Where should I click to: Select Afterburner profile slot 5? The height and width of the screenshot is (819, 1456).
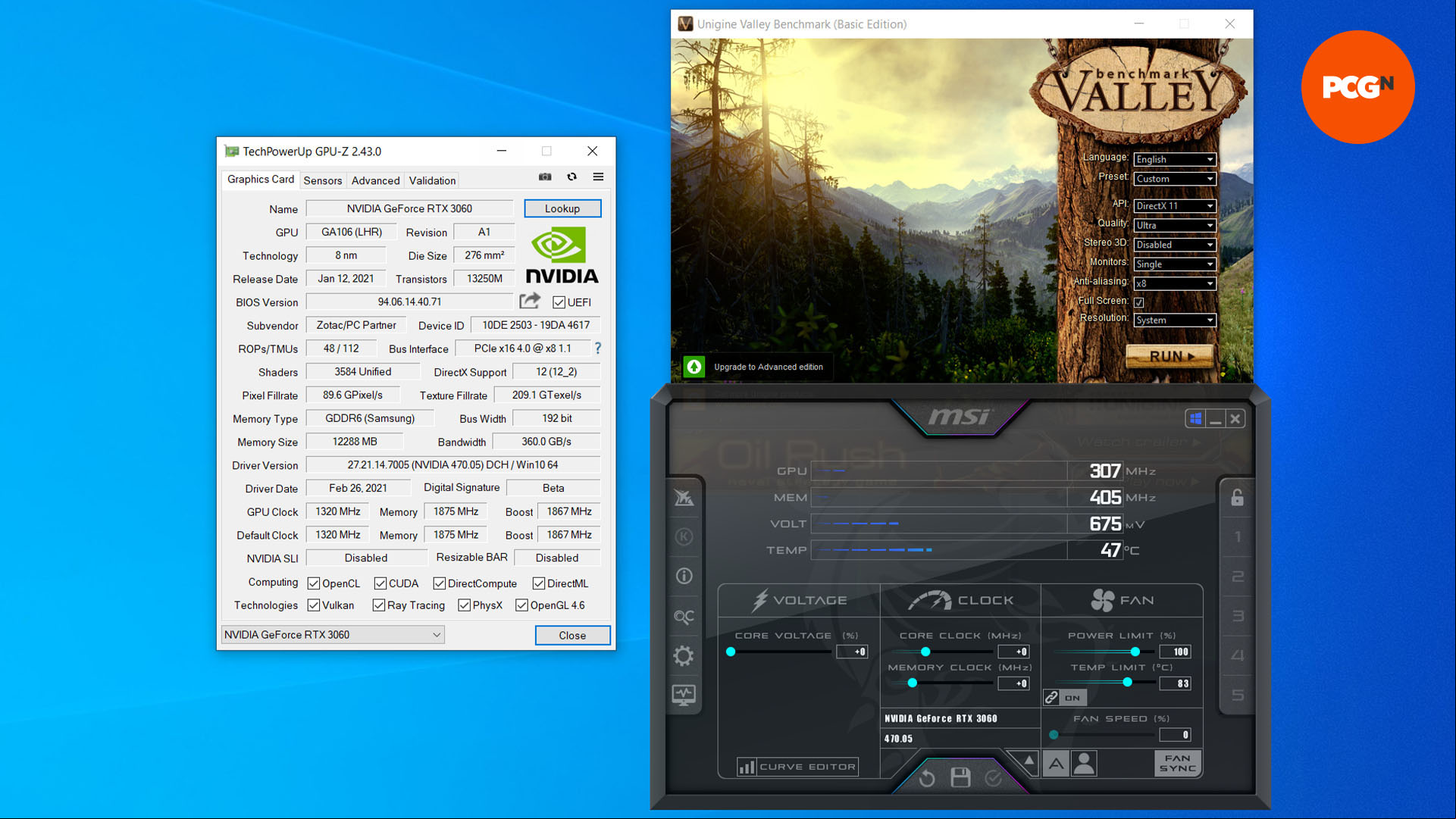tap(1237, 695)
